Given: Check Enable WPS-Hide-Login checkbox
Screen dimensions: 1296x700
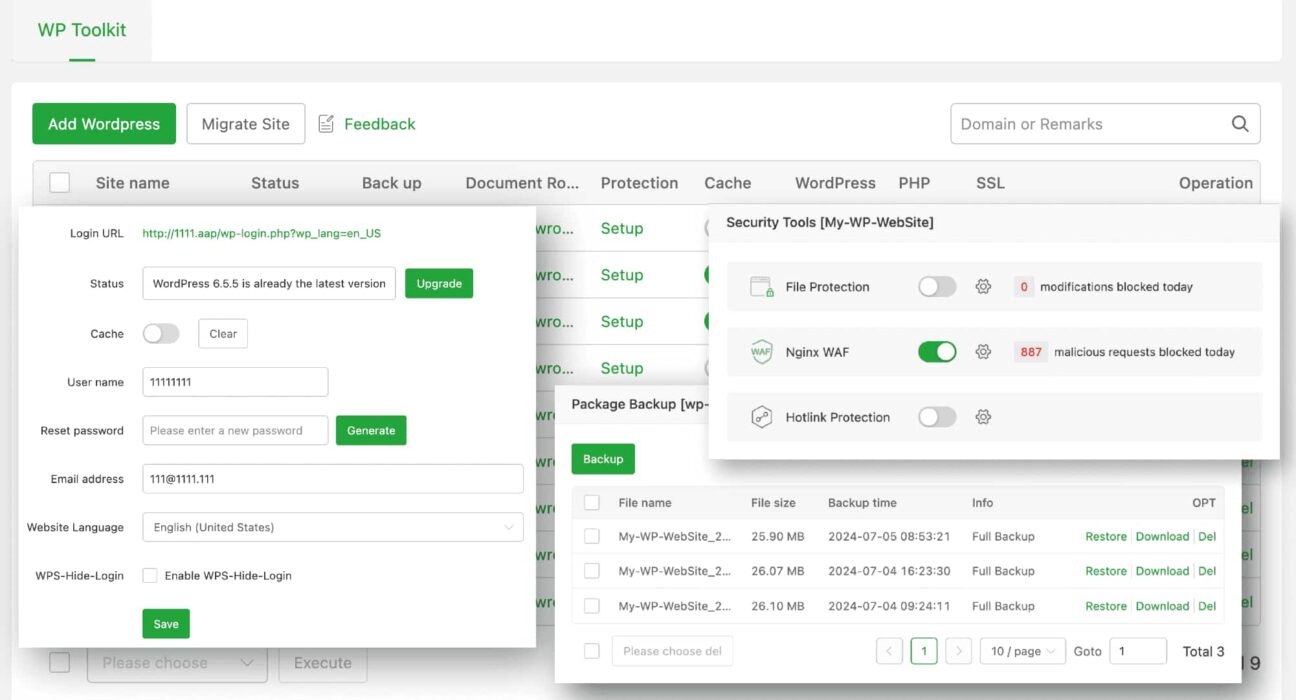Looking at the screenshot, I should click(x=150, y=575).
